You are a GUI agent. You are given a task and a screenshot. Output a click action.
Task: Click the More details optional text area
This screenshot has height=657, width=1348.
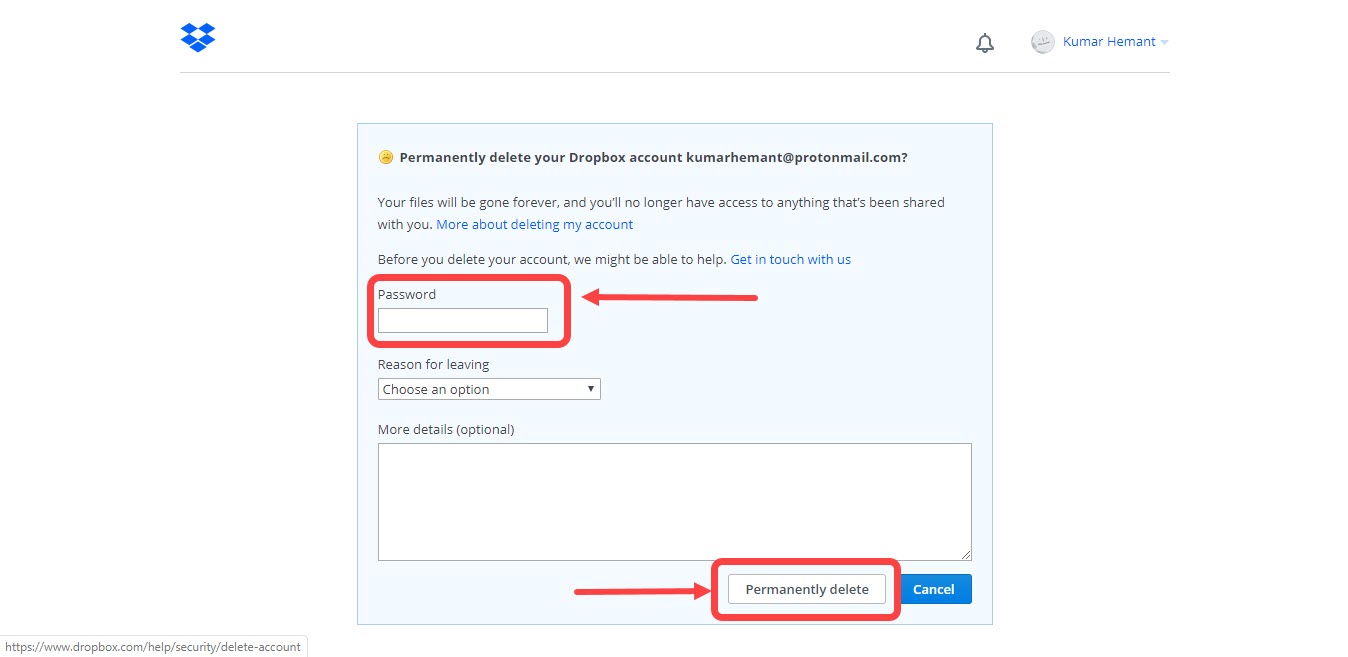tap(674, 501)
